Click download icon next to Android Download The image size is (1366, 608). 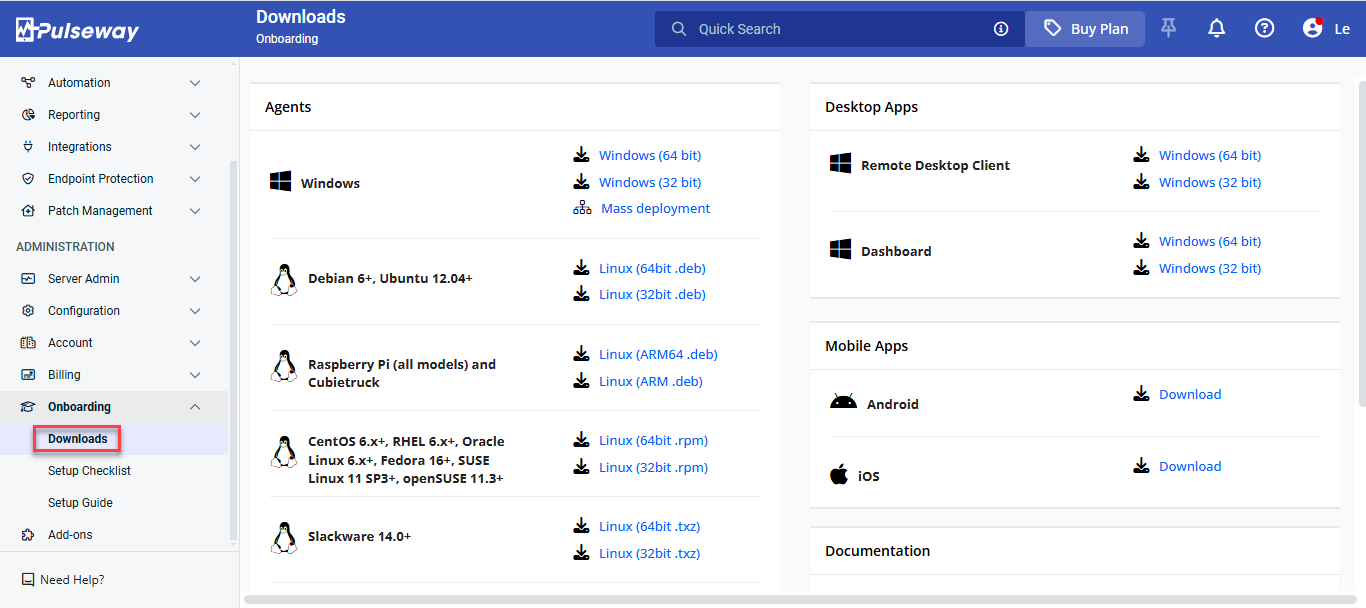pos(1141,394)
